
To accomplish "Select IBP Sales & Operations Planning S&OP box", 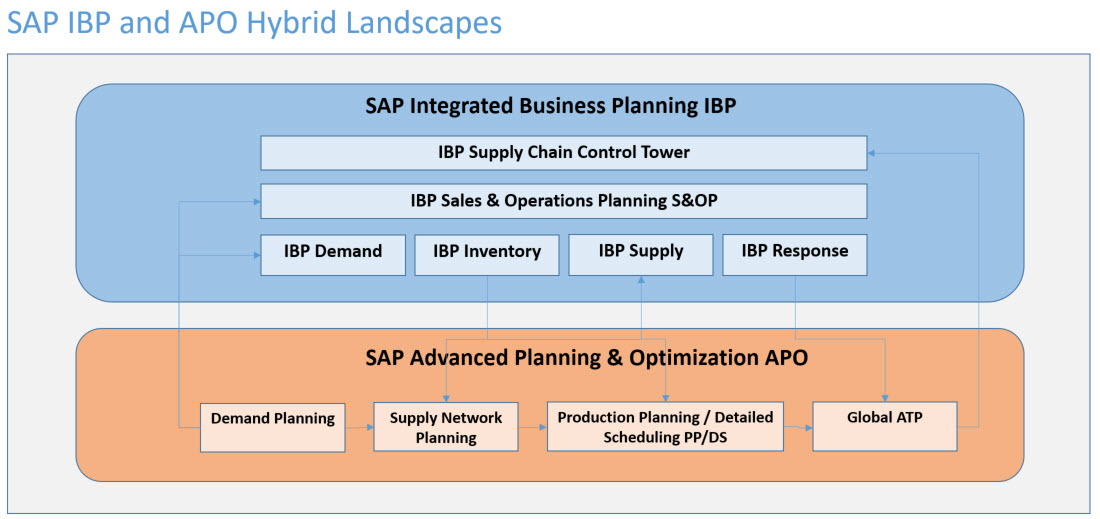I will pos(563,201).
